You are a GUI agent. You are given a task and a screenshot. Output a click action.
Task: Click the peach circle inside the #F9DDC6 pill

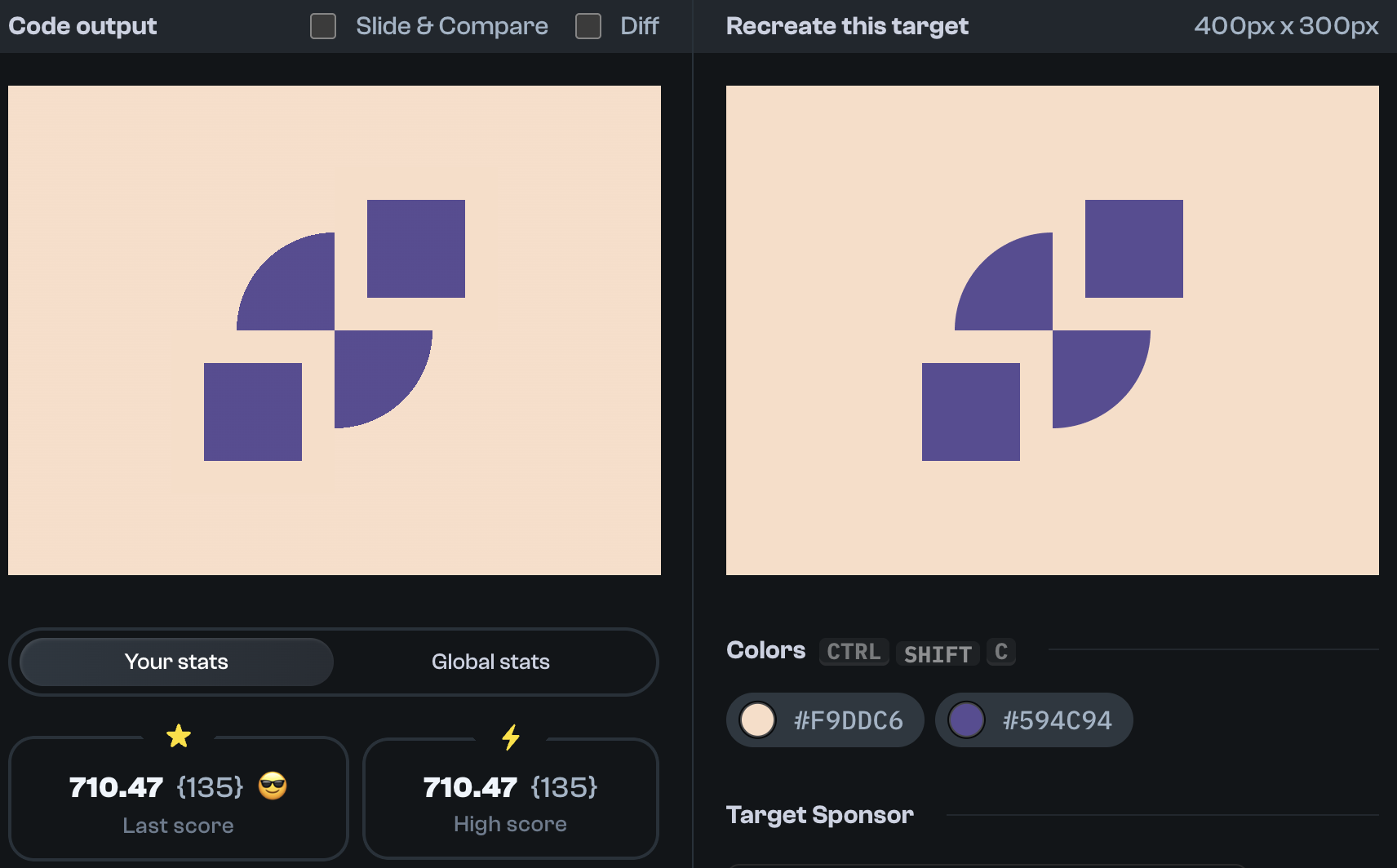tap(758, 720)
